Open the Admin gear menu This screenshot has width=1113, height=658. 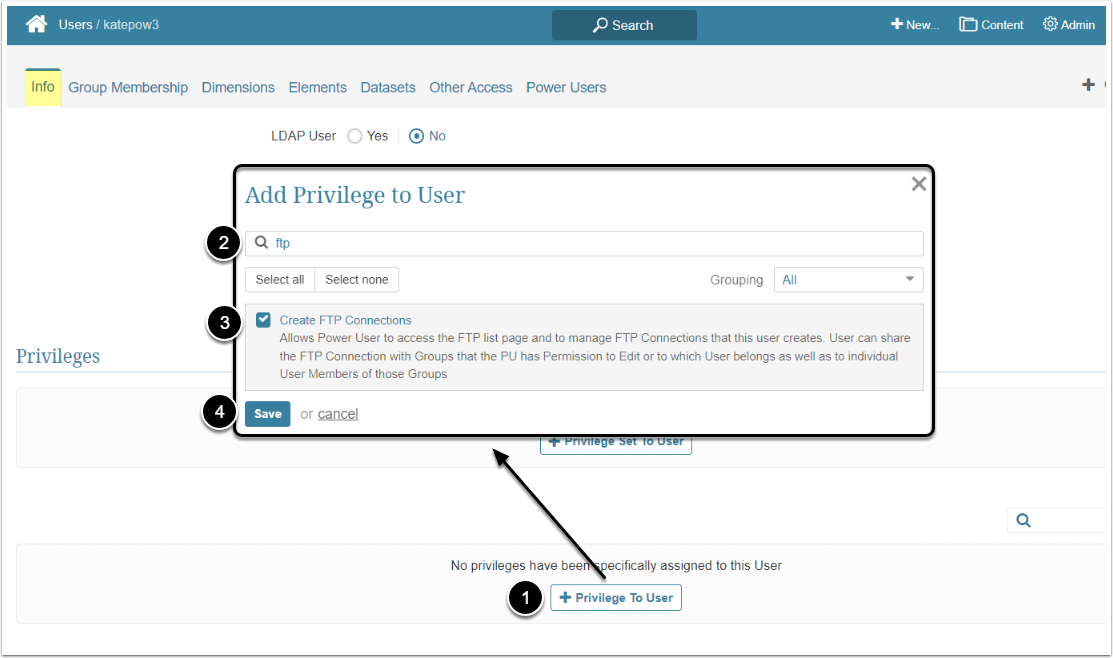(x=1068, y=25)
